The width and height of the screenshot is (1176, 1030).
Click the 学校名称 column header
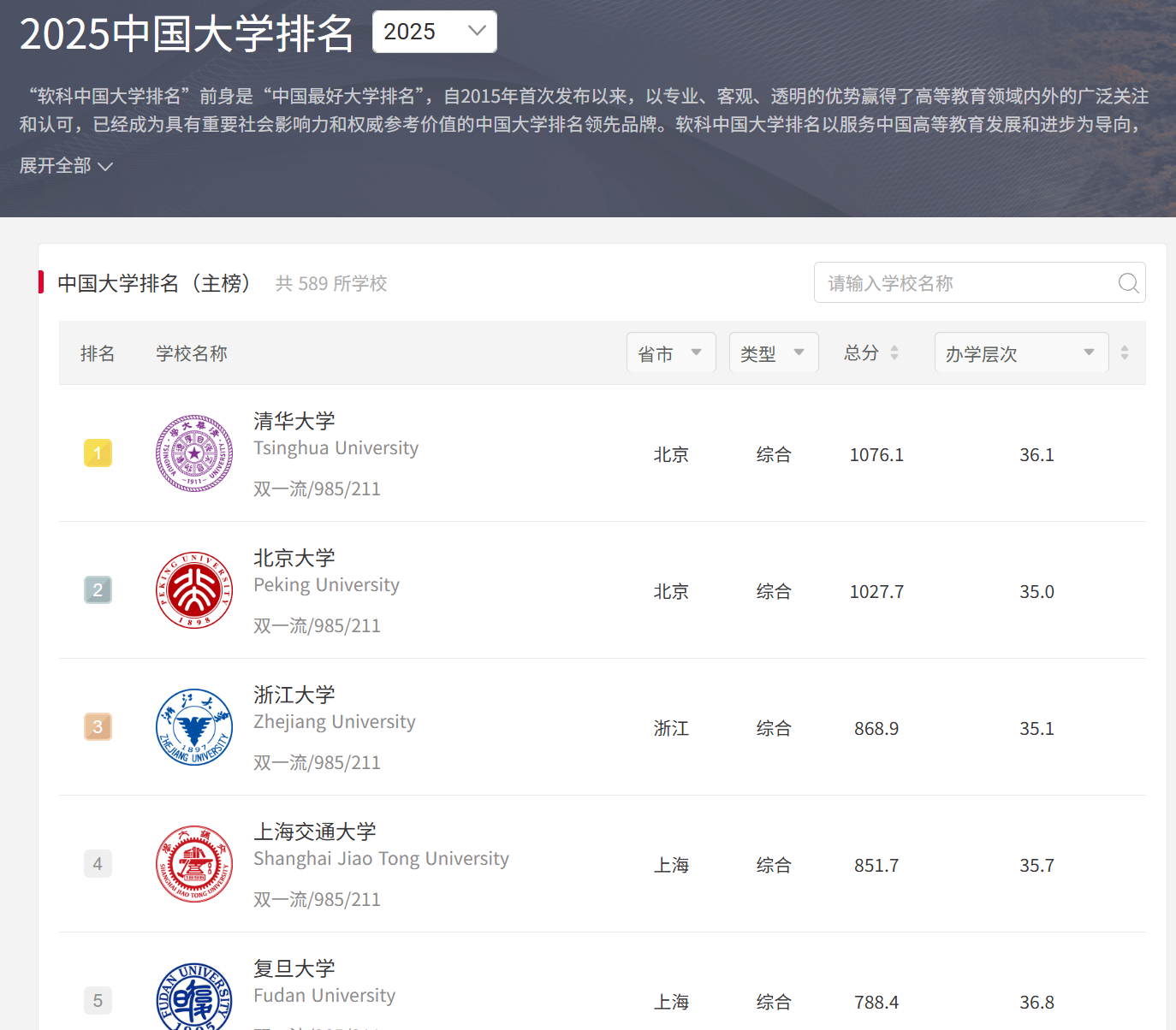click(192, 353)
